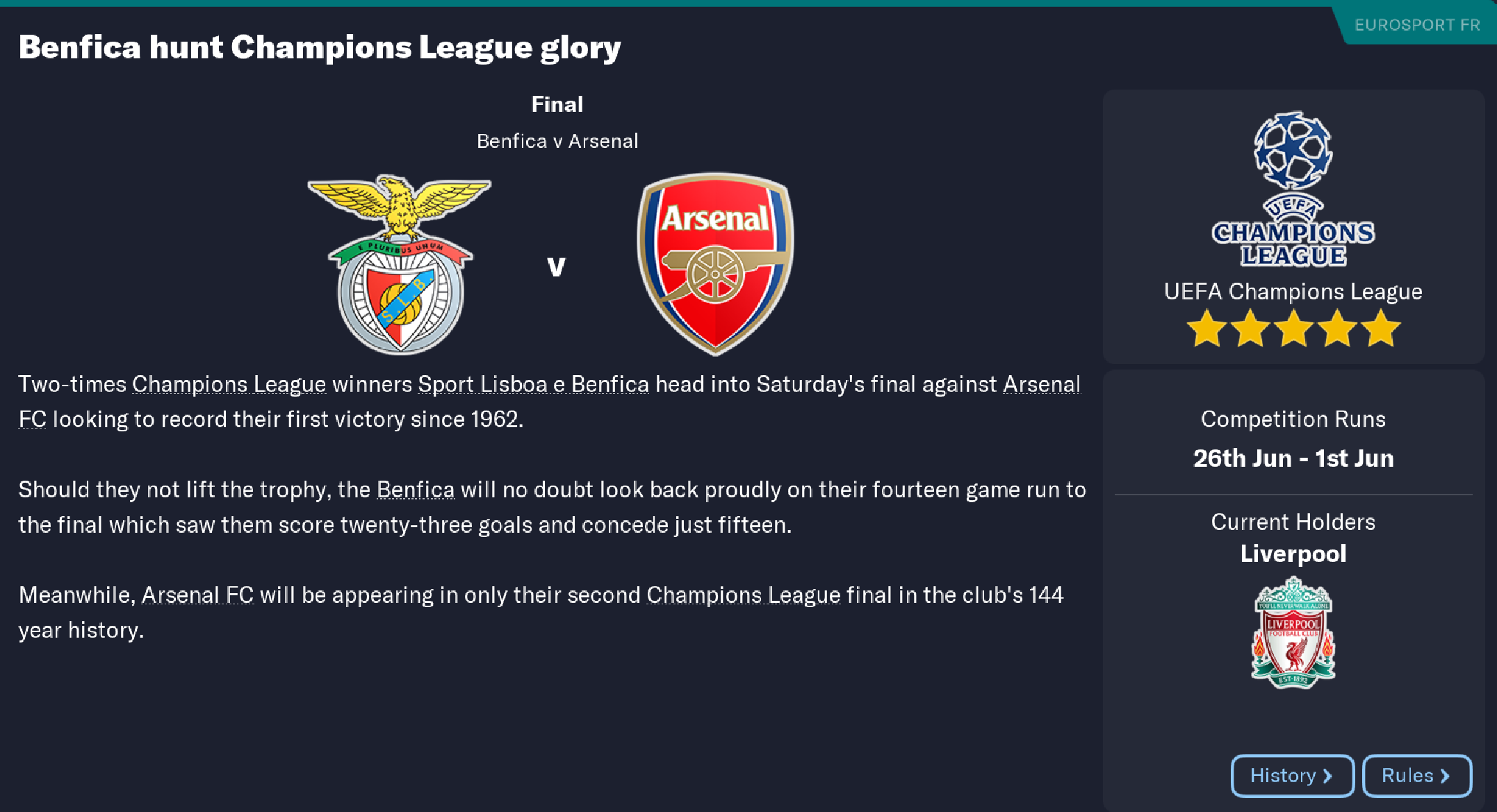Viewport: 1497px width, 812px height.
Task: Click the last star of the reputation rating
Action: 1381,328
